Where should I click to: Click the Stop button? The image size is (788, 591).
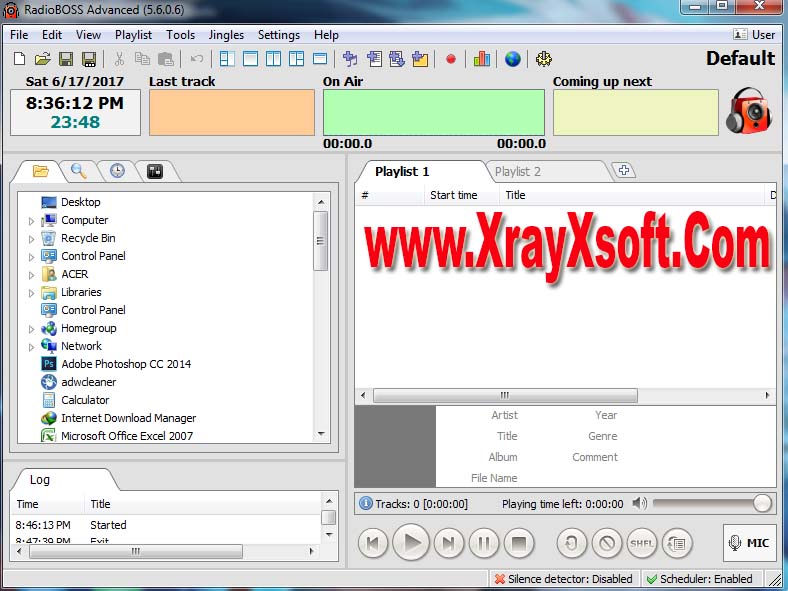(x=519, y=543)
